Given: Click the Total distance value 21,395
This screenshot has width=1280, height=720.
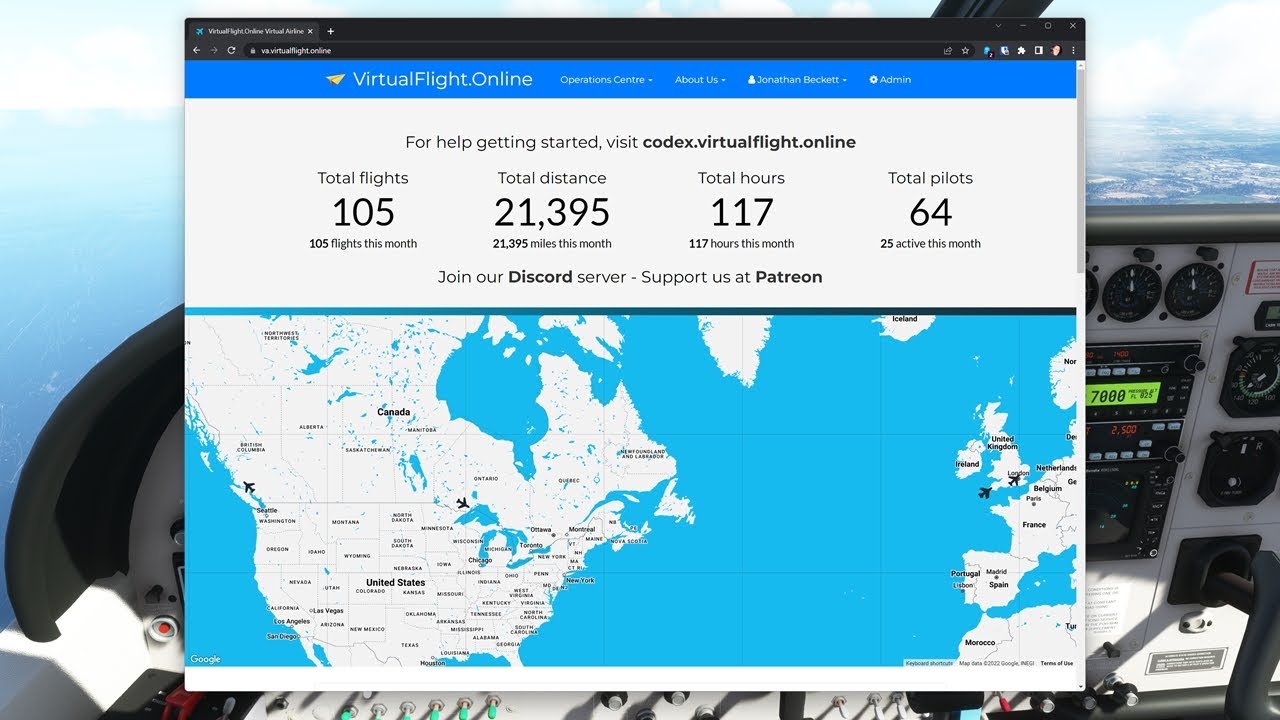Looking at the screenshot, I should pos(552,213).
